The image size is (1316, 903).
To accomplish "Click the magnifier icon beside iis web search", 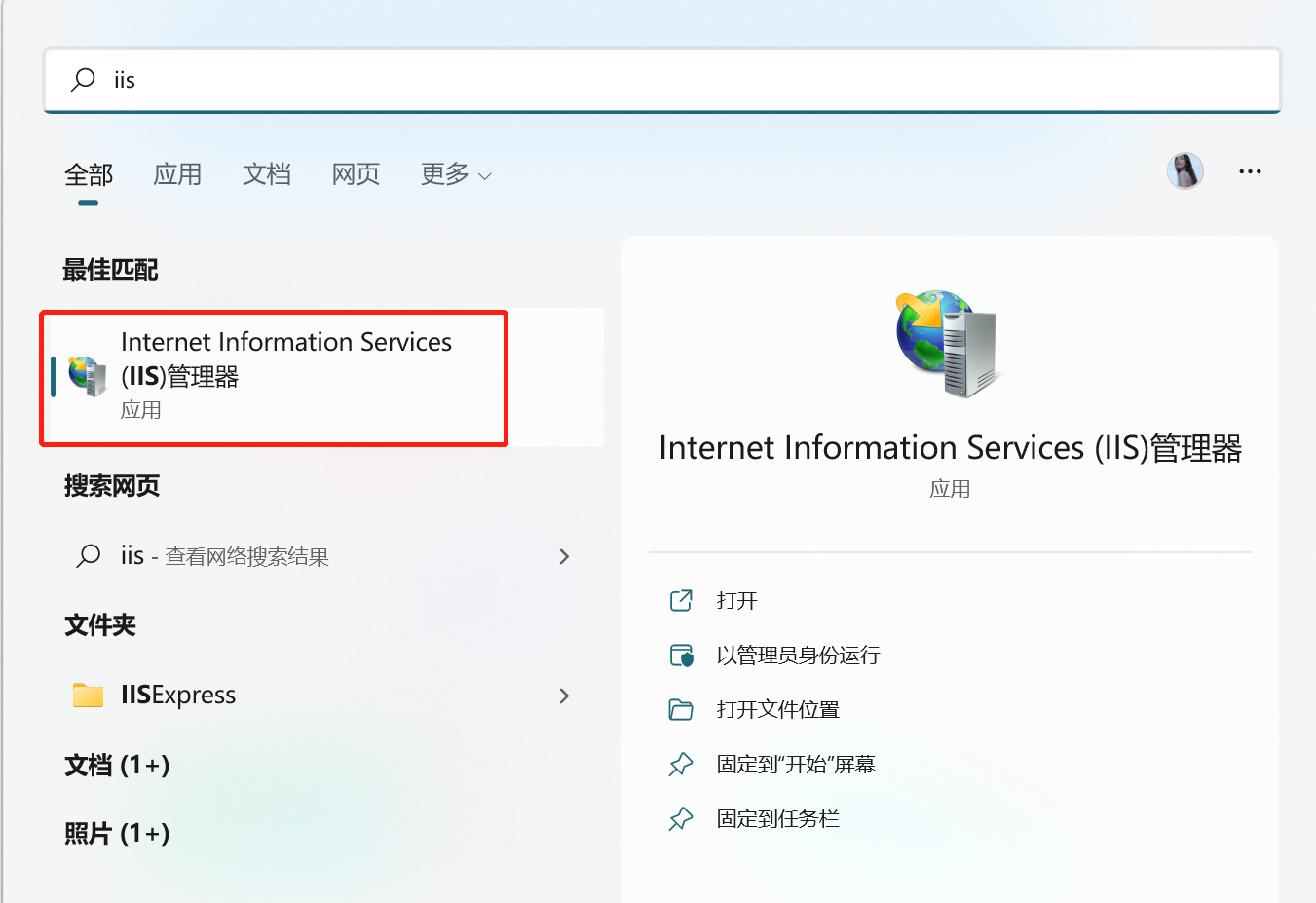I will click(x=89, y=556).
